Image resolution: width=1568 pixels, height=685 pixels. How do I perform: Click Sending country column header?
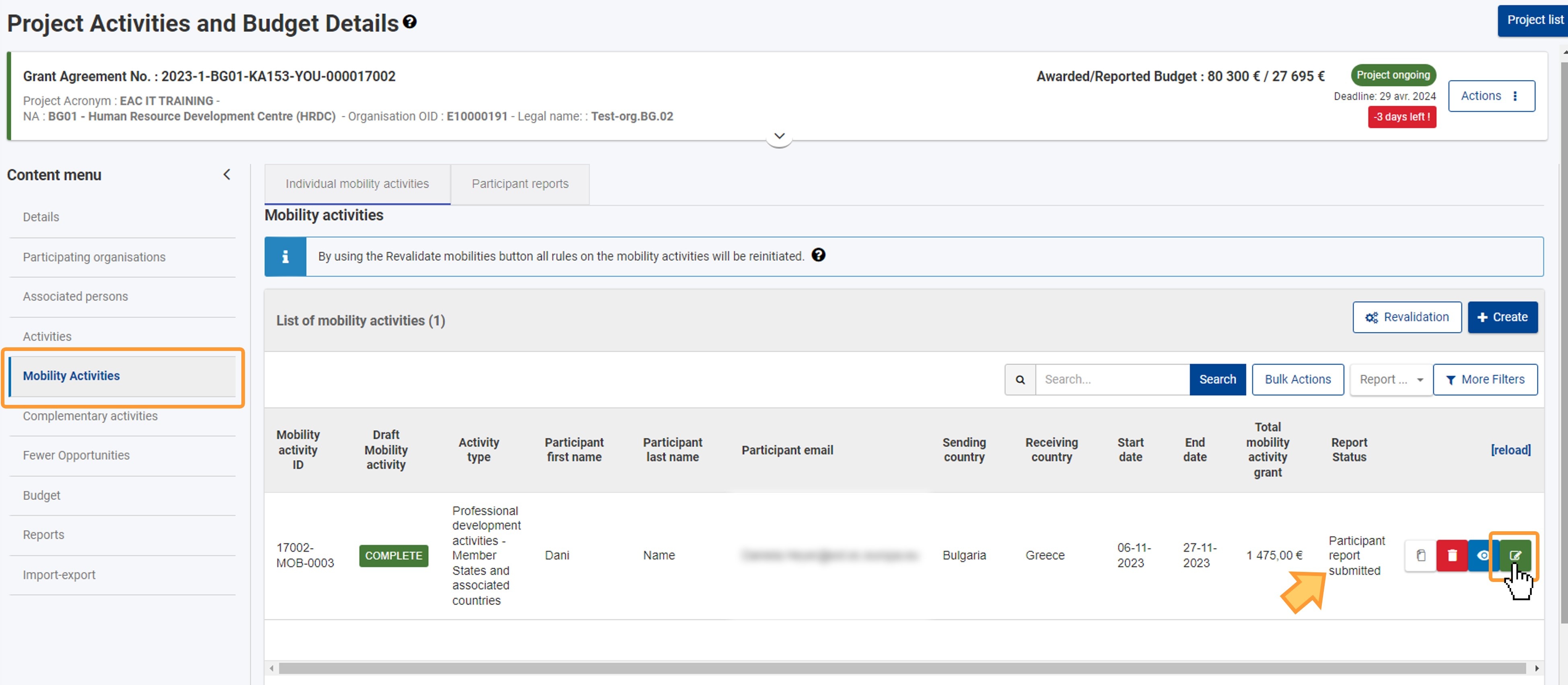[964, 450]
